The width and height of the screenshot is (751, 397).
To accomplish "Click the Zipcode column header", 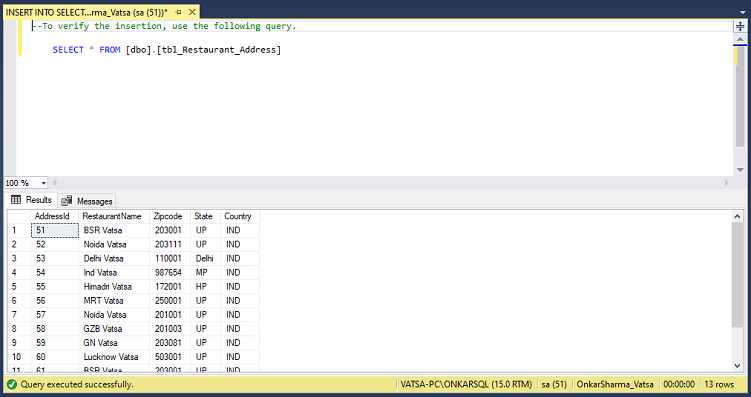I will tap(170, 216).
